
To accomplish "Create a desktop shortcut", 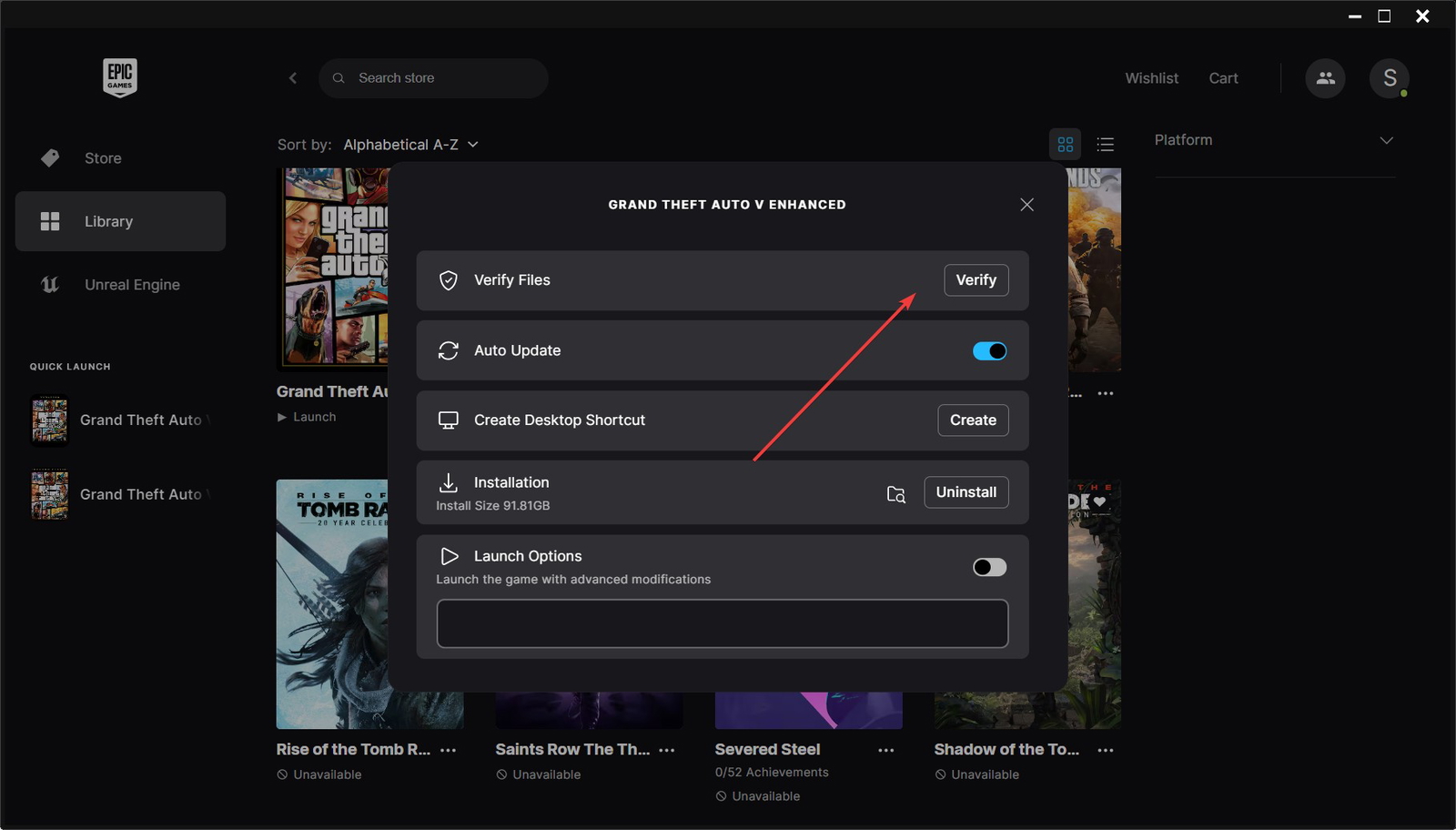I will [x=972, y=420].
